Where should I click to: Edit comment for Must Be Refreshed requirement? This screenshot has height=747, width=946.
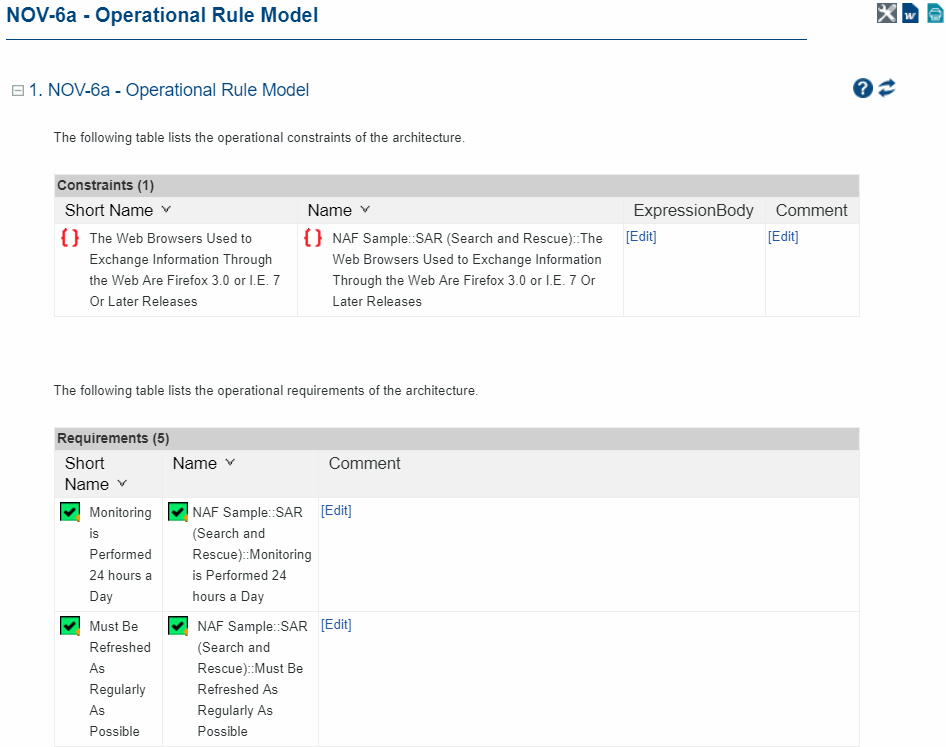click(x=336, y=625)
